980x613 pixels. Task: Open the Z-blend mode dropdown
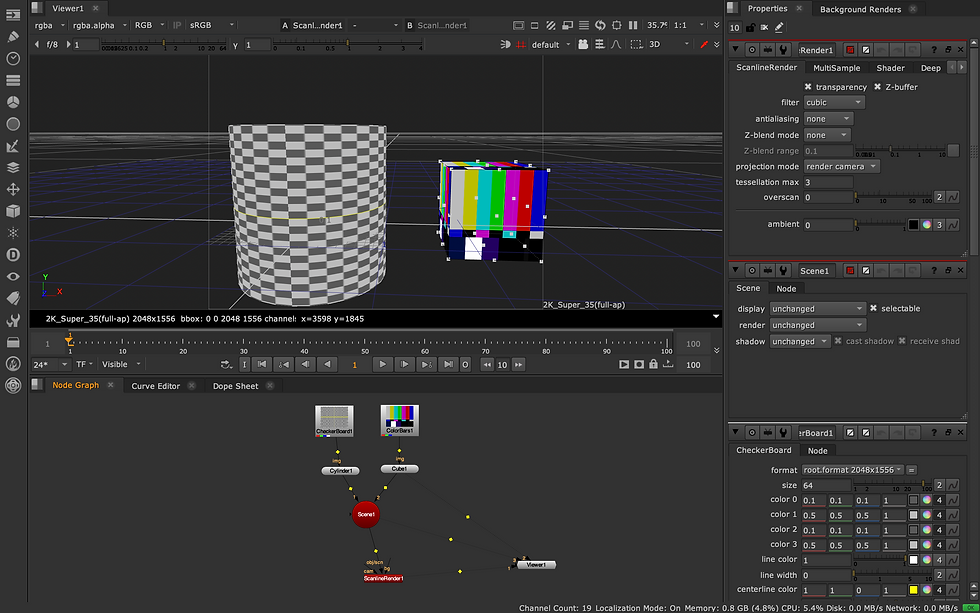pyautogui.click(x=827, y=135)
